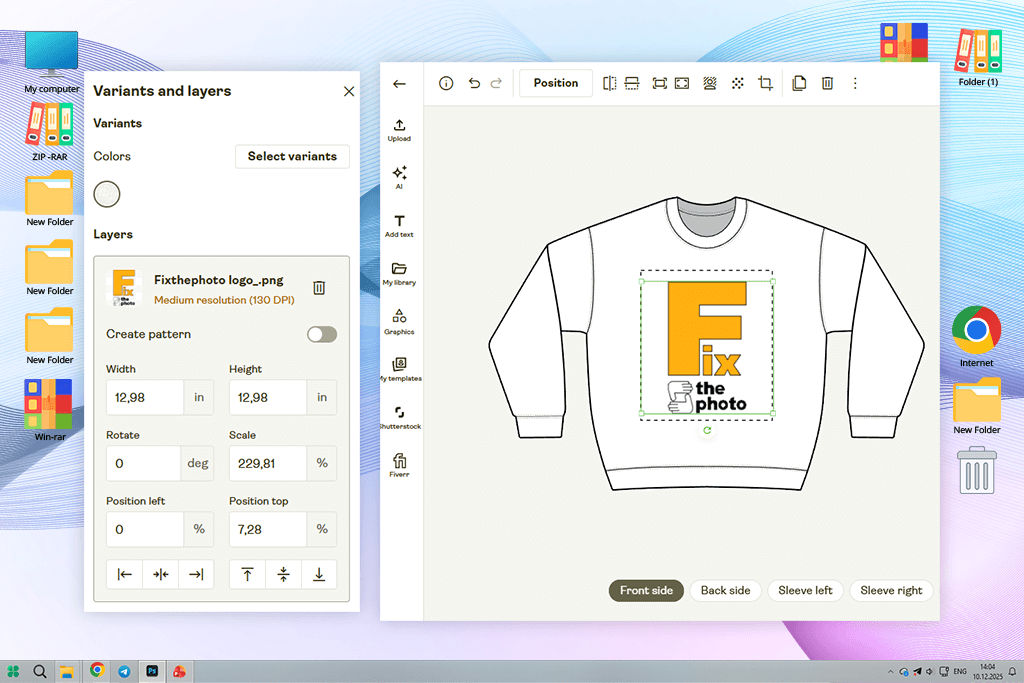Select the logo design on the sweatshirt
Screen dimensions: 1024x683
tap(707, 347)
